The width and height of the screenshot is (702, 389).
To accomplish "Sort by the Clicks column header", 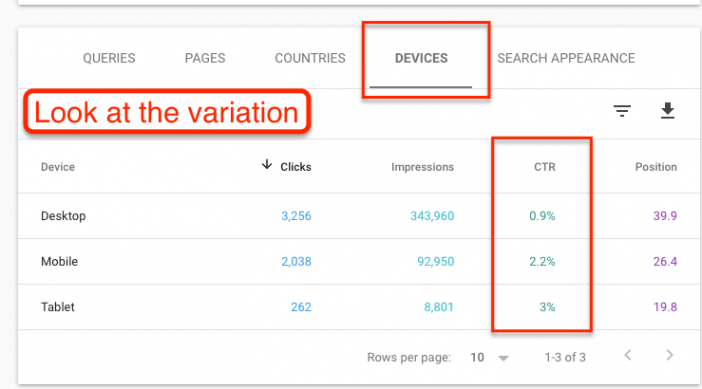I will [295, 167].
